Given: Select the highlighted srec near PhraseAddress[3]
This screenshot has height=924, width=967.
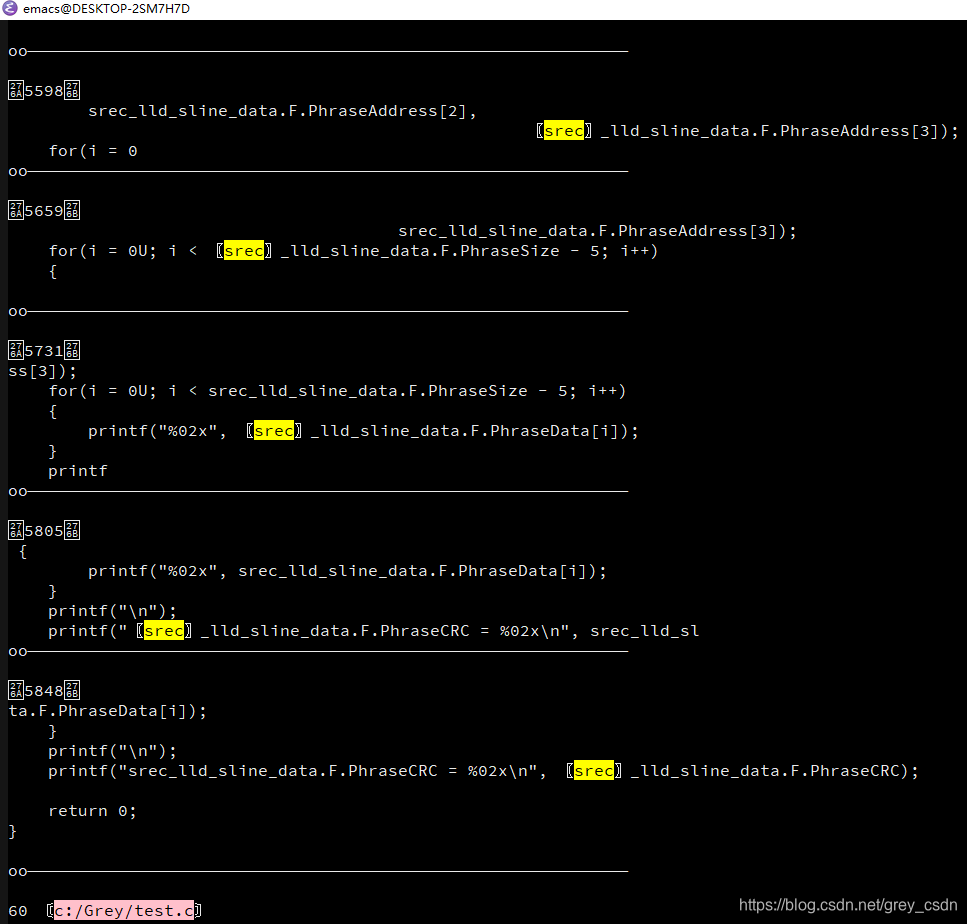Looking at the screenshot, I should point(563,130).
